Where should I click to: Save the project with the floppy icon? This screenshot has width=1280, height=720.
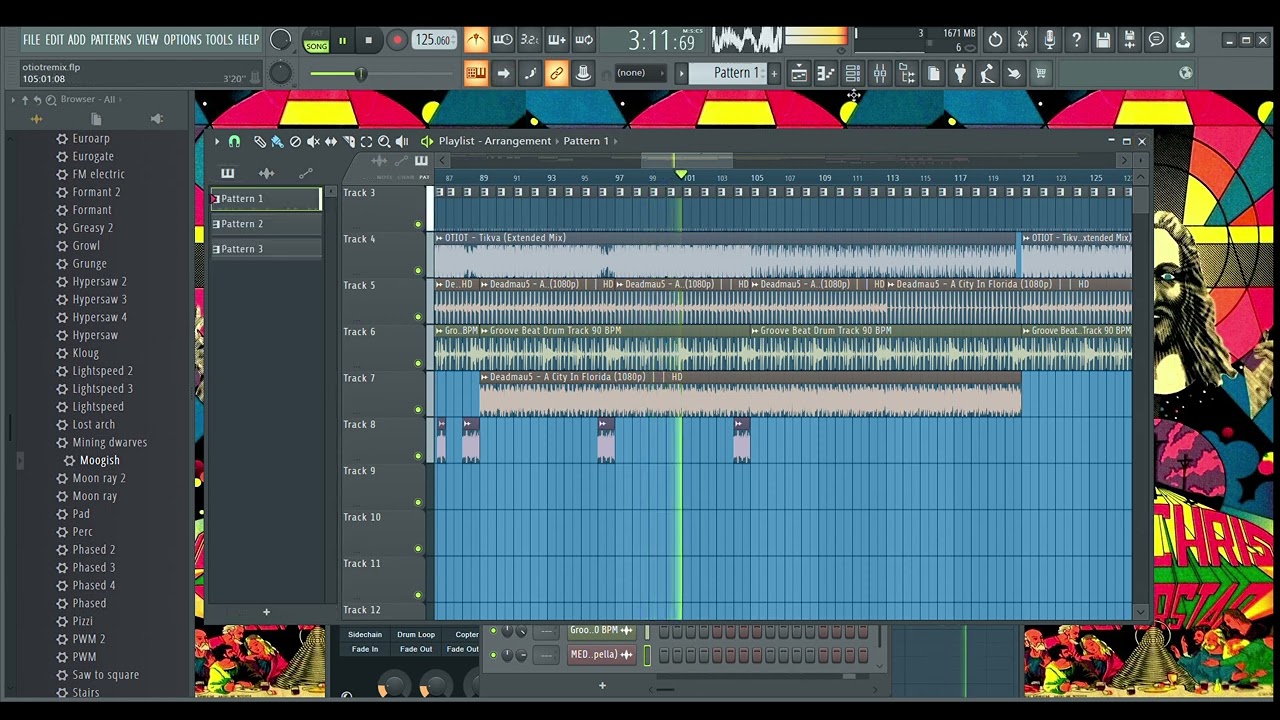click(x=1103, y=40)
